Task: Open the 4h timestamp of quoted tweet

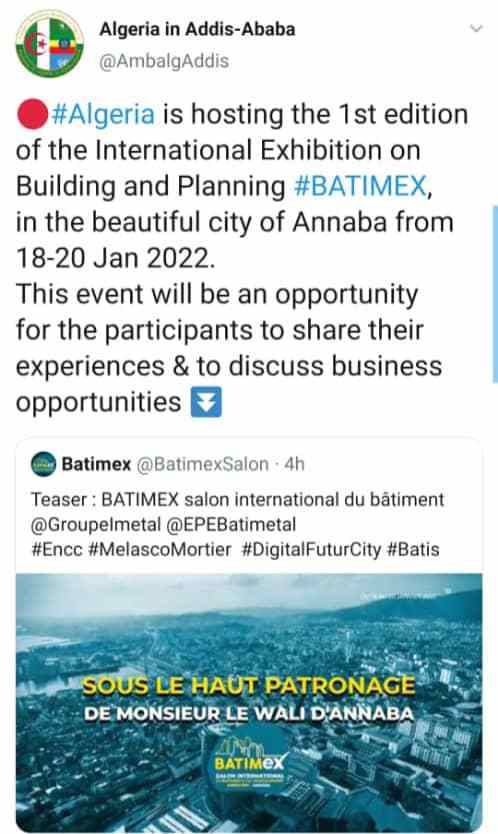Action: [294, 464]
